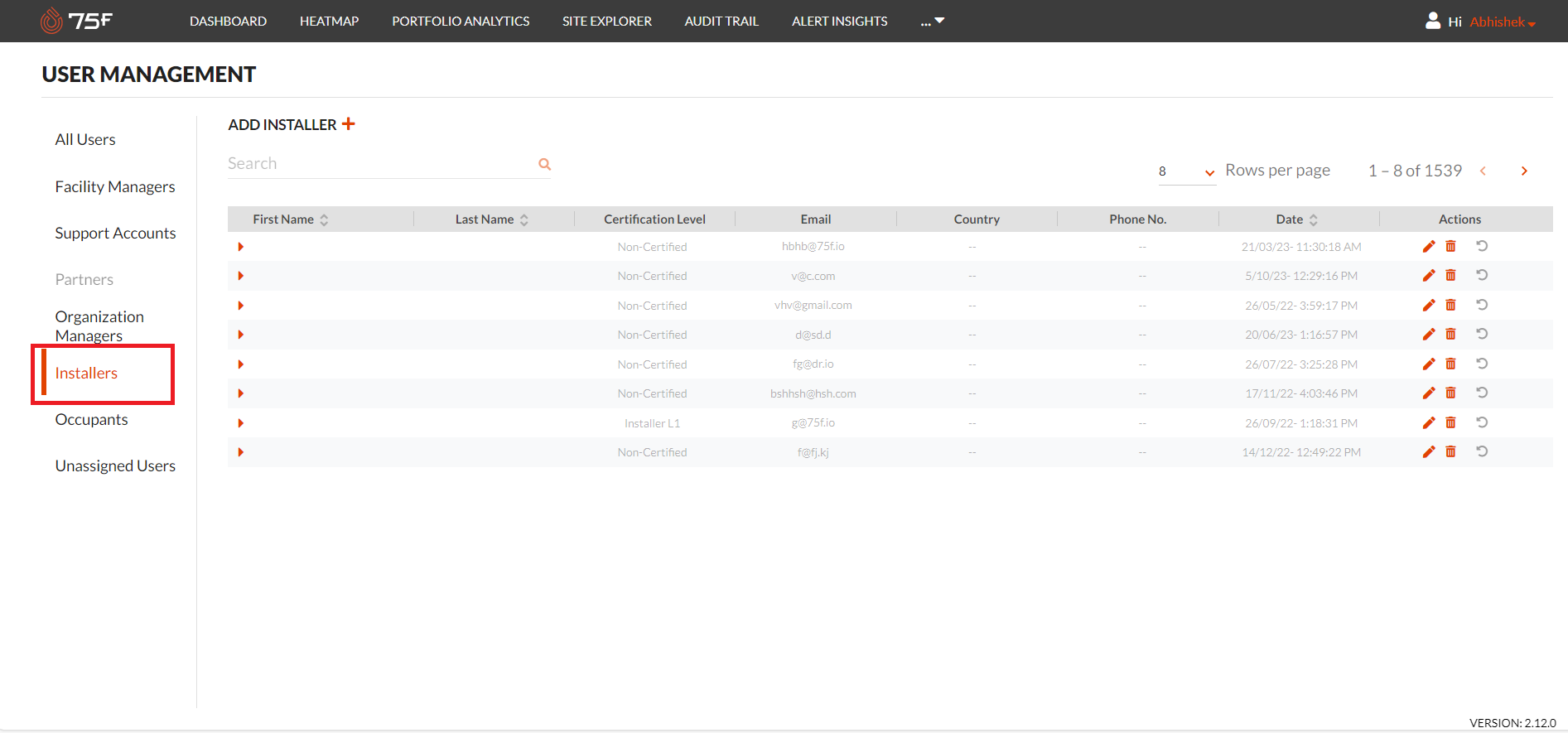
Task: Edit the bshhsh@hsh.com installer
Action: coord(1429,393)
